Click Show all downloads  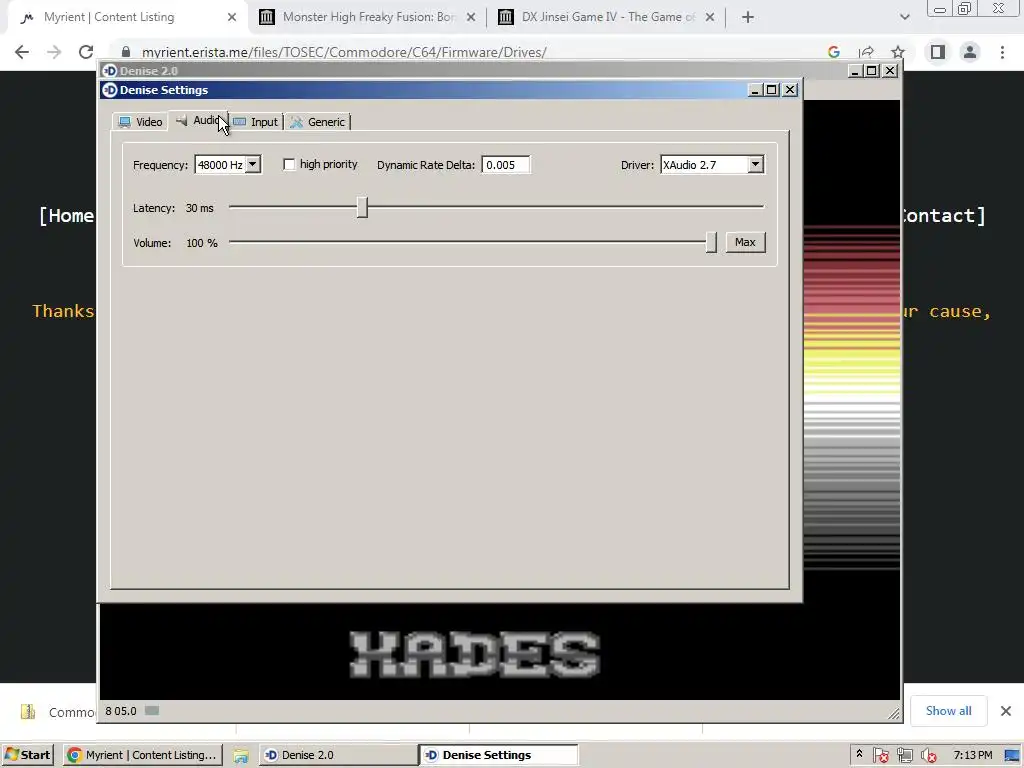click(x=948, y=711)
